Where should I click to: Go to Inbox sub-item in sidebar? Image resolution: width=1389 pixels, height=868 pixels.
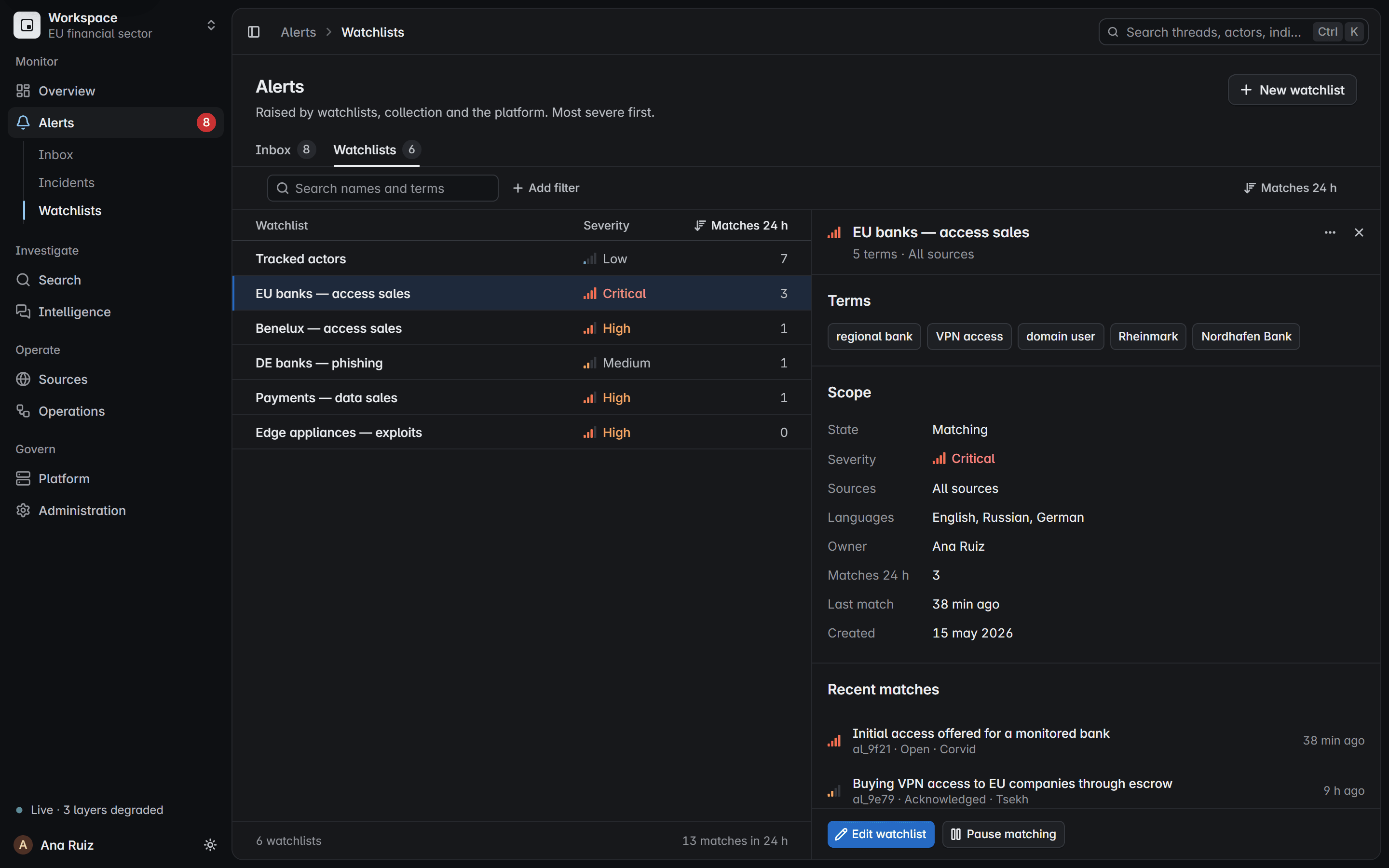pos(55,154)
